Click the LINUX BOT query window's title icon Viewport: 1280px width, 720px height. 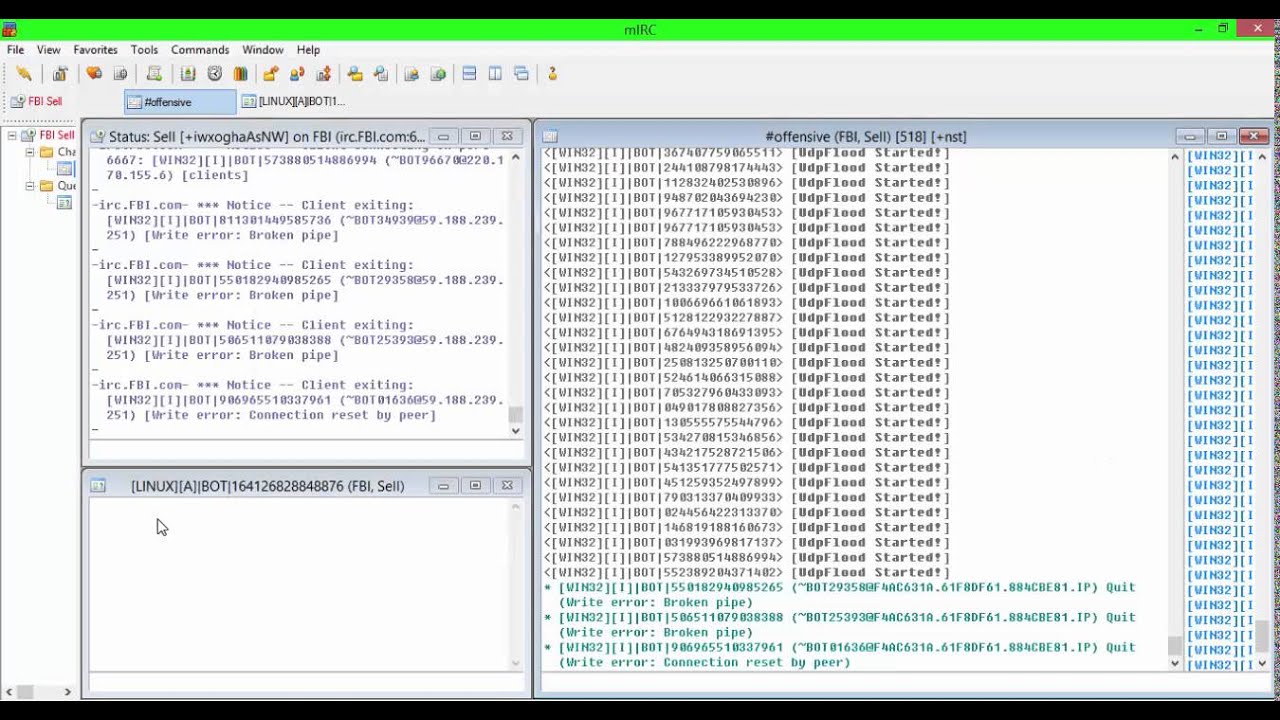98,486
